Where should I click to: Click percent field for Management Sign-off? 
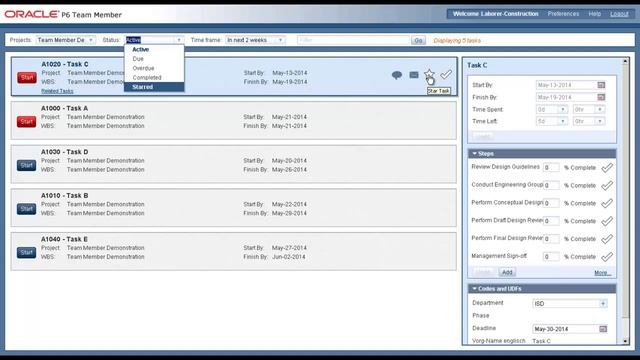551,257
